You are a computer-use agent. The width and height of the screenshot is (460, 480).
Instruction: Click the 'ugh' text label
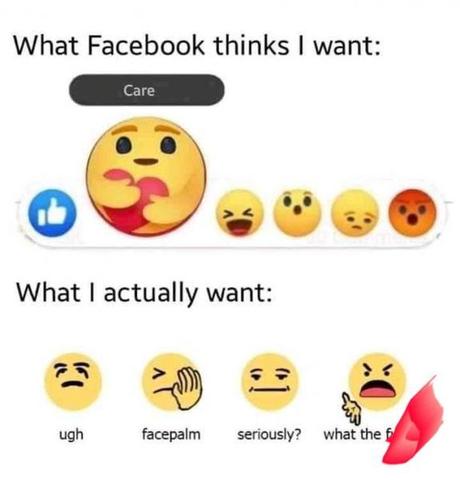(x=71, y=435)
